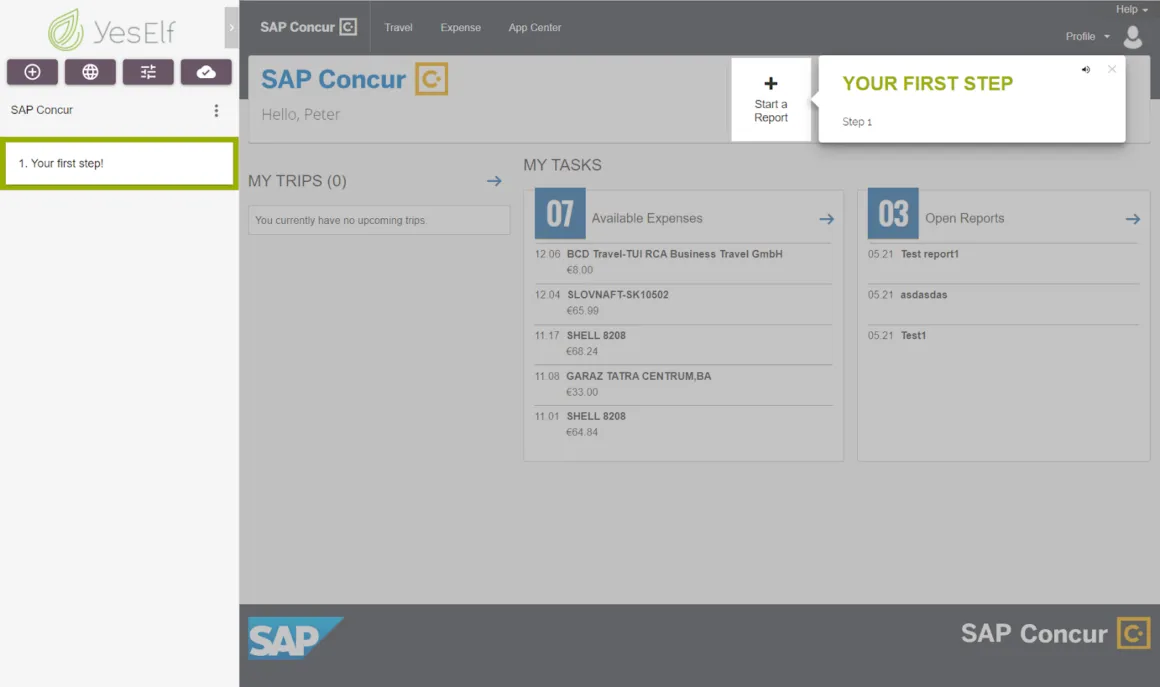Screen dimensions: 1160x687
Task: Click the user avatar icon
Action: 1133,36
